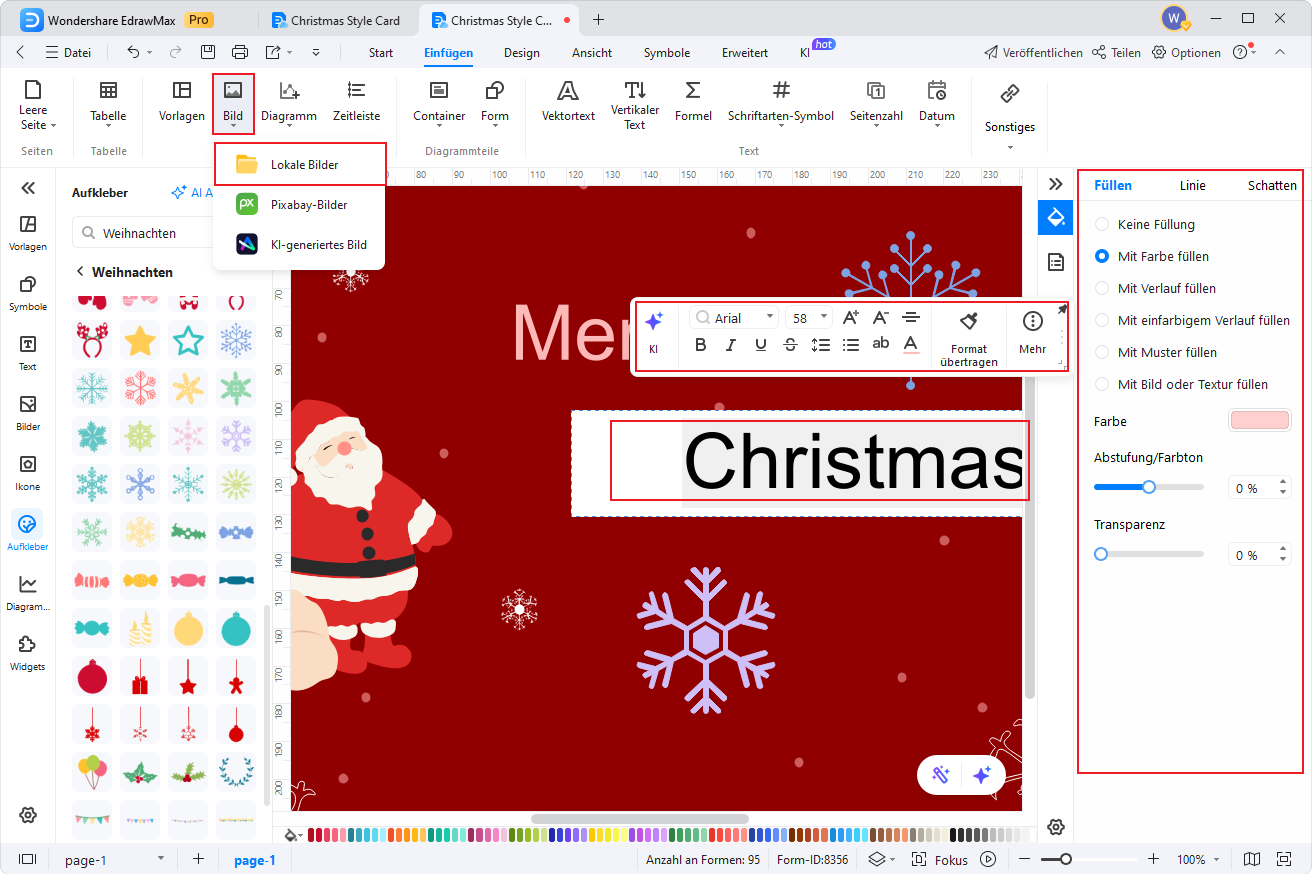Open the font size 58 dropdown
This screenshot has height=874, width=1312.
click(x=825, y=317)
